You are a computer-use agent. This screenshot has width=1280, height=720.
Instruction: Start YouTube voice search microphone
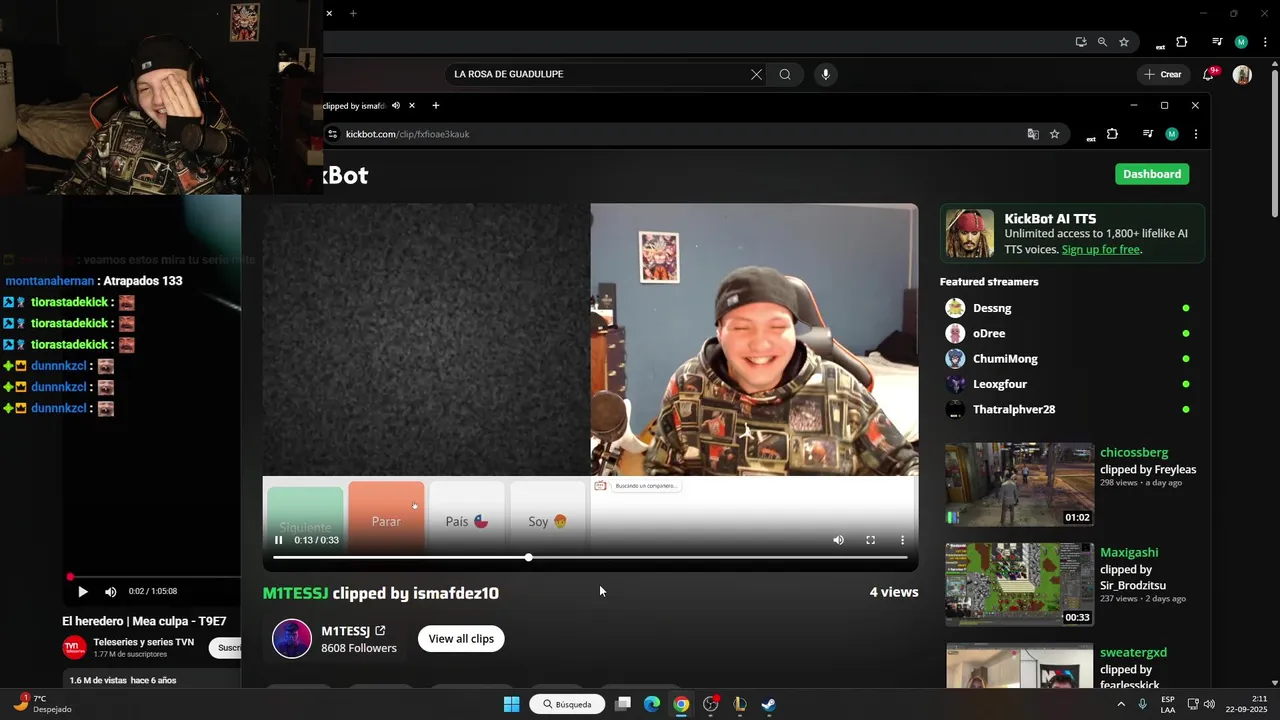pyautogui.click(x=825, y=74)
